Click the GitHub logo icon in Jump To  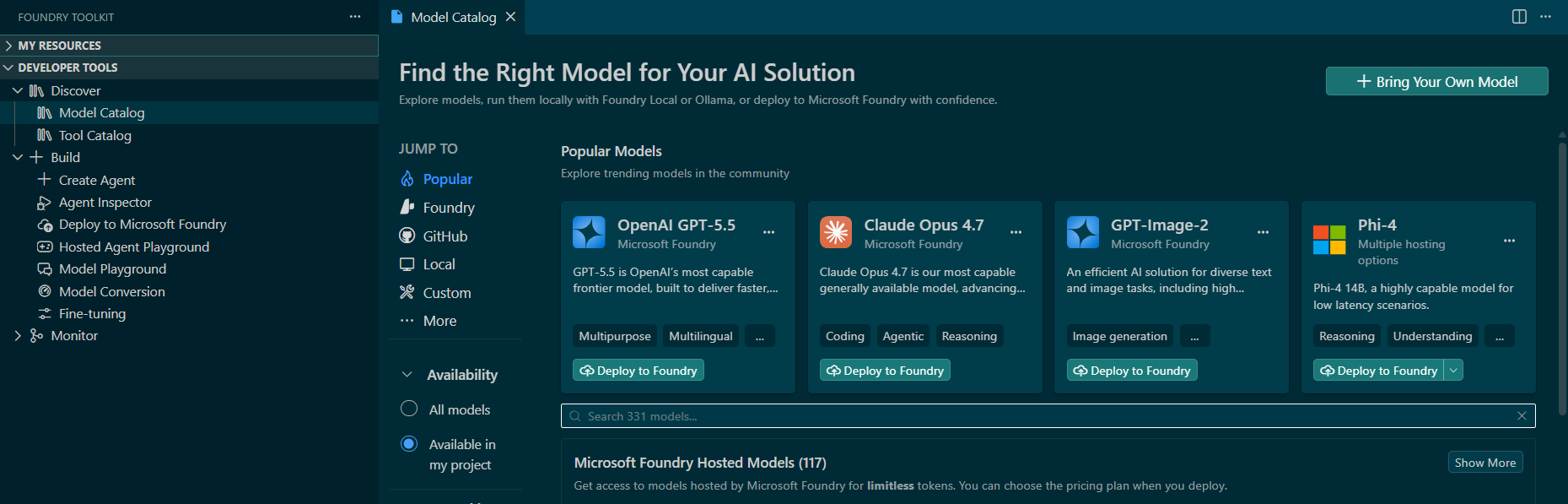(407, 236)
